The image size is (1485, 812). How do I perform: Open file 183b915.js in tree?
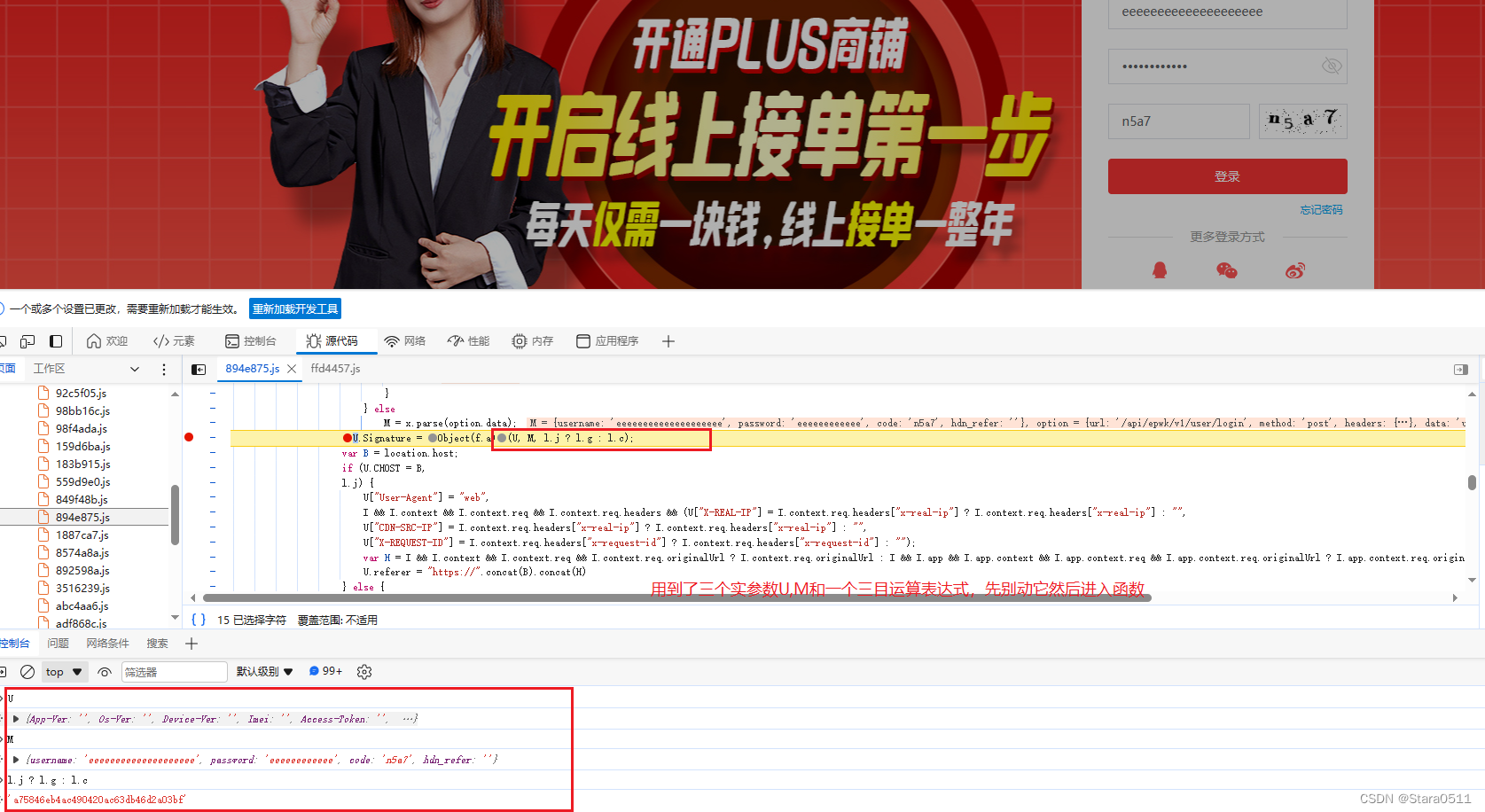click(x=82, y=464)
